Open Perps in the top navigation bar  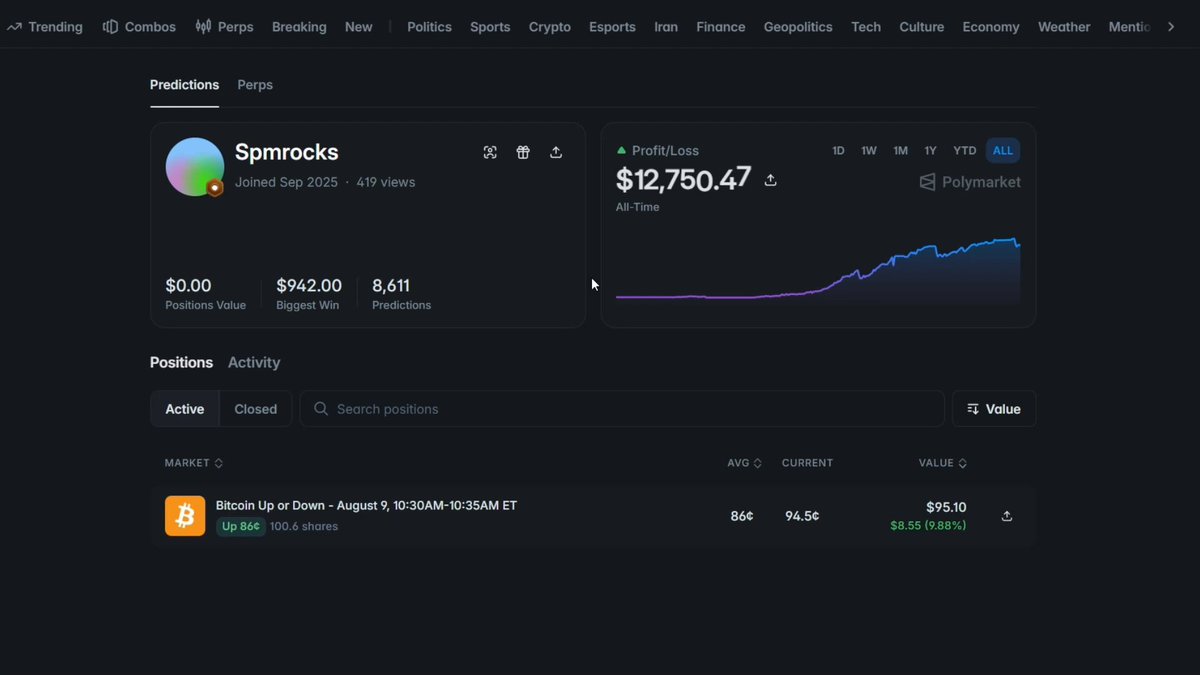point(224,27)
